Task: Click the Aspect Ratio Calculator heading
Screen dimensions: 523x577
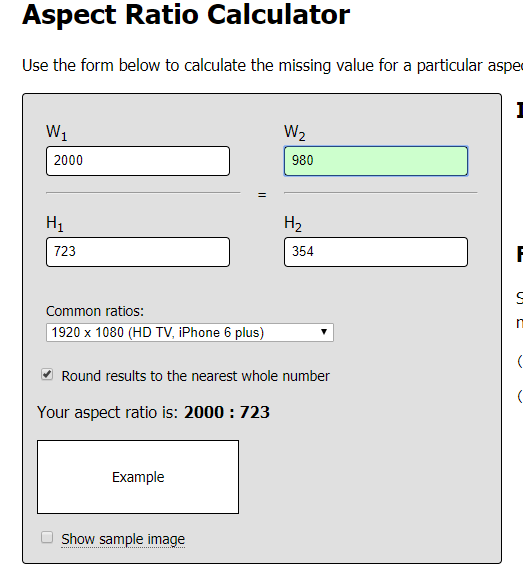Action: [x=186, y=15]
